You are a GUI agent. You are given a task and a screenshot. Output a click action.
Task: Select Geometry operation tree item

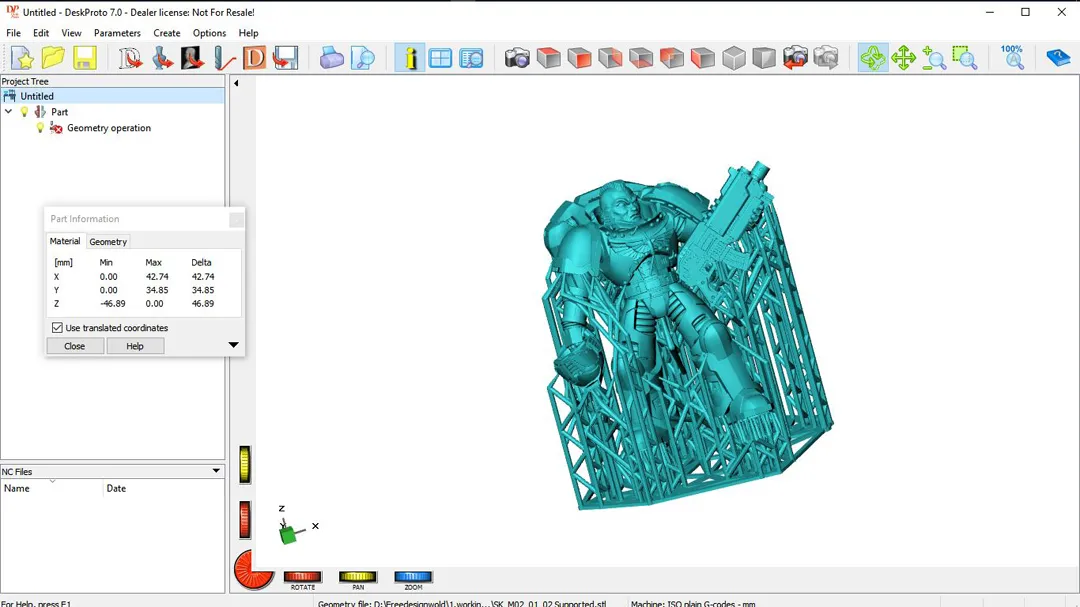pos(109,128)
